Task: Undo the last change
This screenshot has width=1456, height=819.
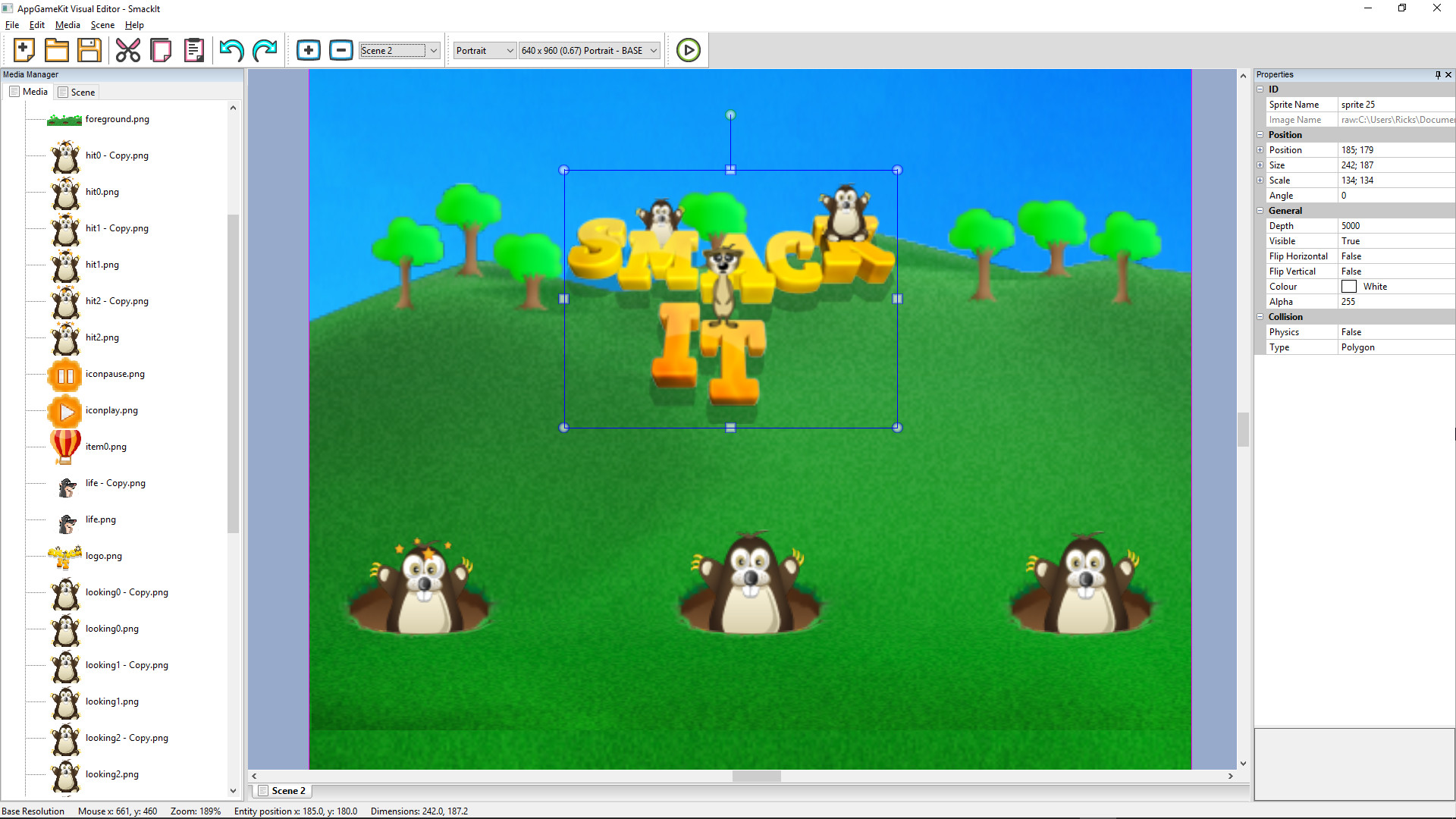Action: click(x=231, y=49)
